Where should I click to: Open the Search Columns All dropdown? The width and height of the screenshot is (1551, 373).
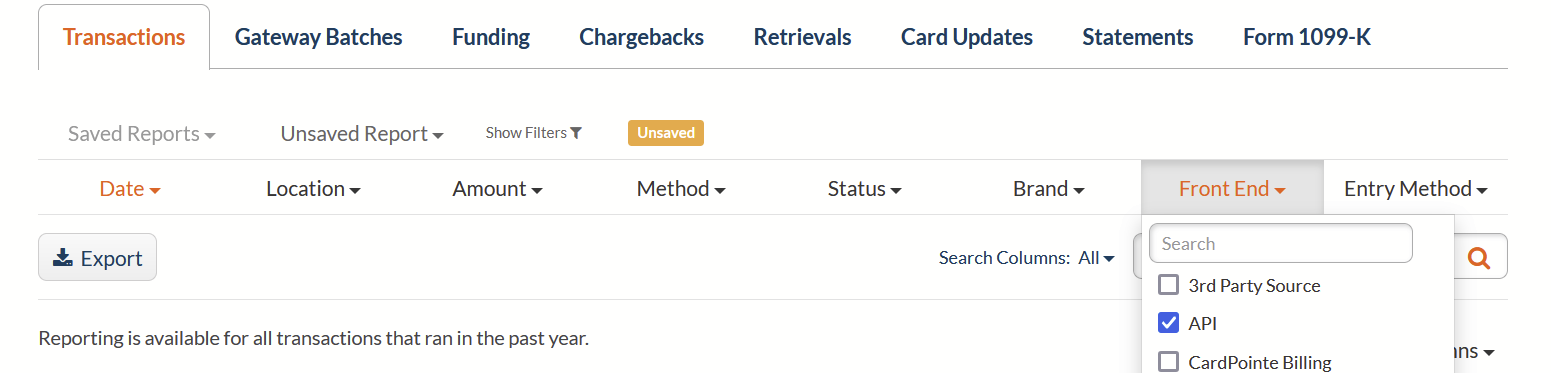1096,258
